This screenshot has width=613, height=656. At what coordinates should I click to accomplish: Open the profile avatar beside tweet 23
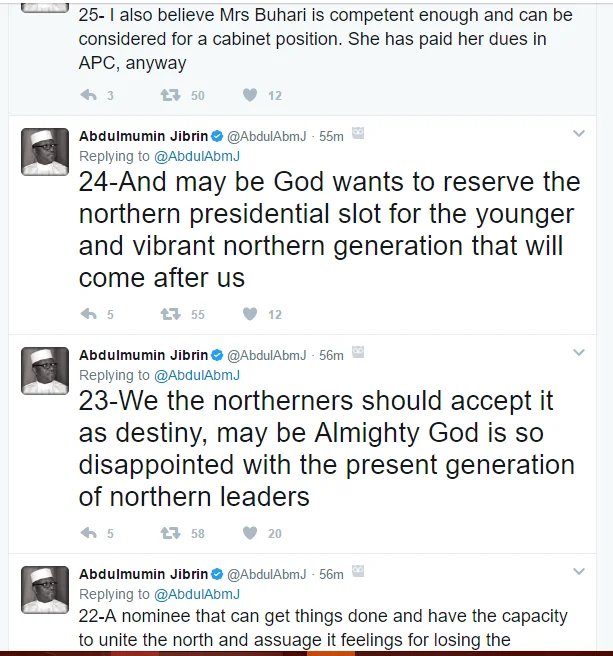[45, 370]
